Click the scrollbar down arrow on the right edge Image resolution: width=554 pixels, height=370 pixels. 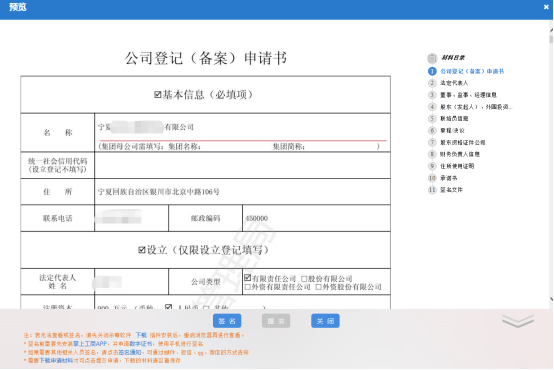[551, 299]
